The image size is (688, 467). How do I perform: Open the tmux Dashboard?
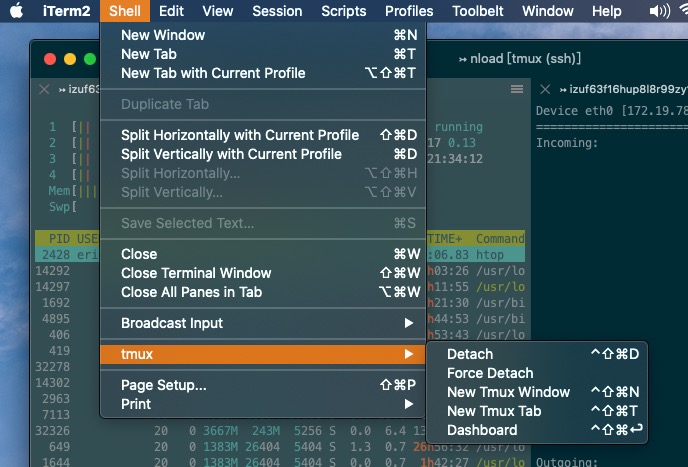tap(537, 430)
